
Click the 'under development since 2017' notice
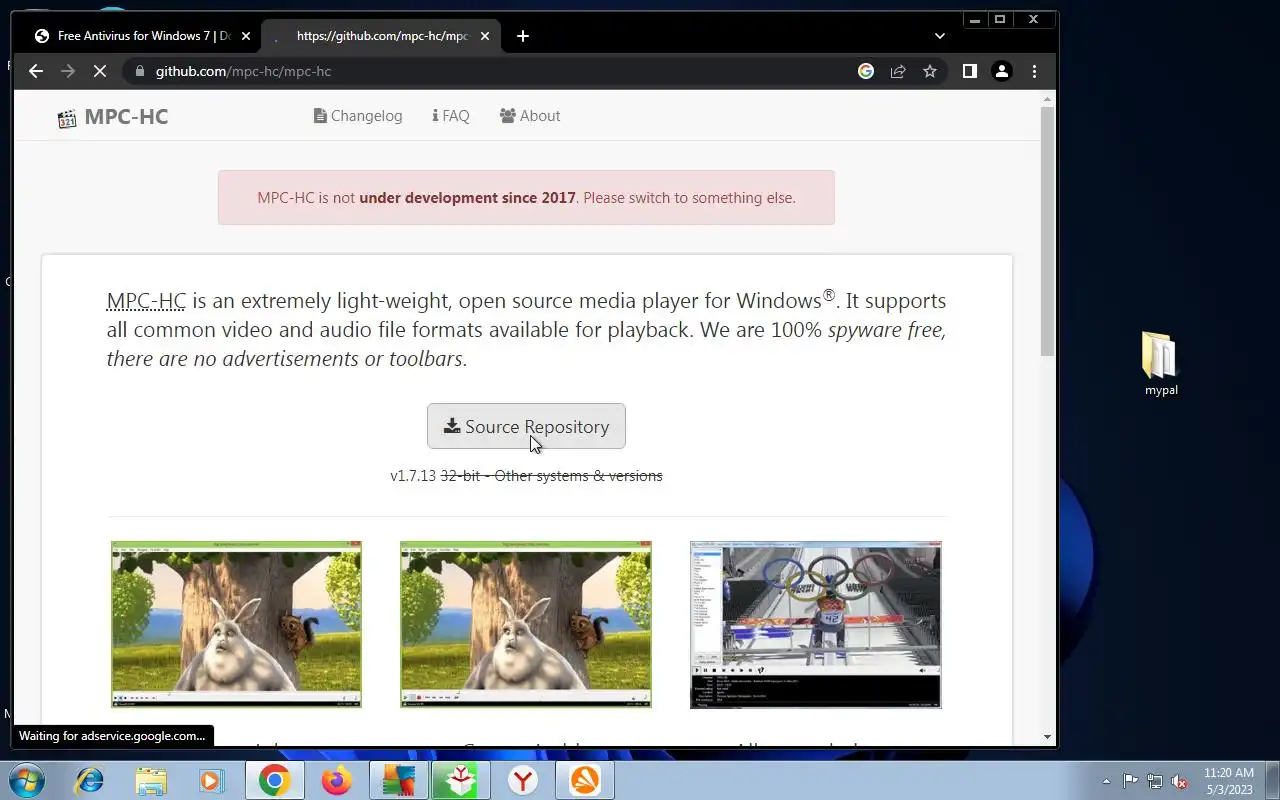pyautogui.click(x=467, y=198)
